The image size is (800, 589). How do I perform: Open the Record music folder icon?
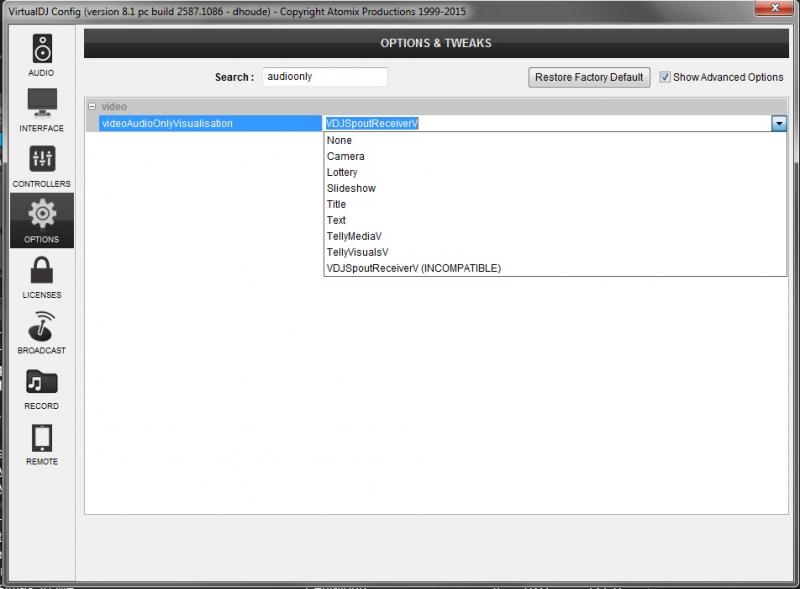coord(42,382)
